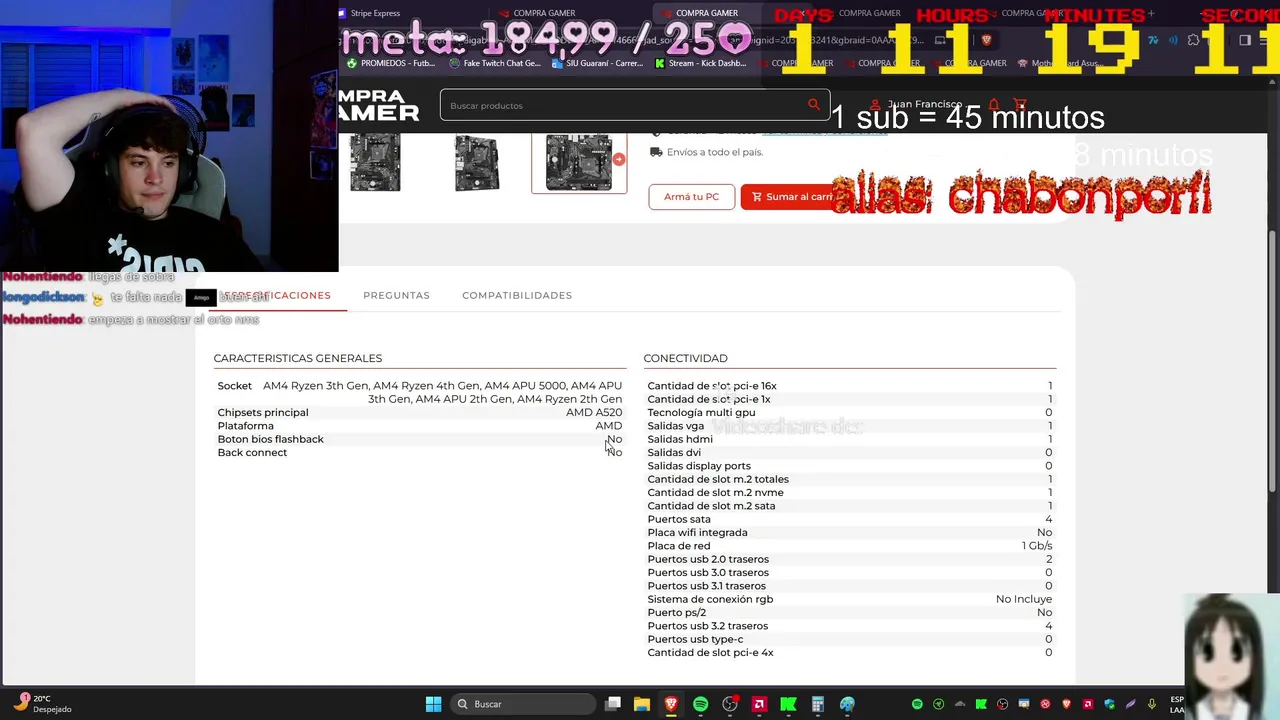Image resolution: width=1280 pixels, height=720 pixels.
Task: Click the Sistema de conexión rgb row
Action: [x=850, y=599]
